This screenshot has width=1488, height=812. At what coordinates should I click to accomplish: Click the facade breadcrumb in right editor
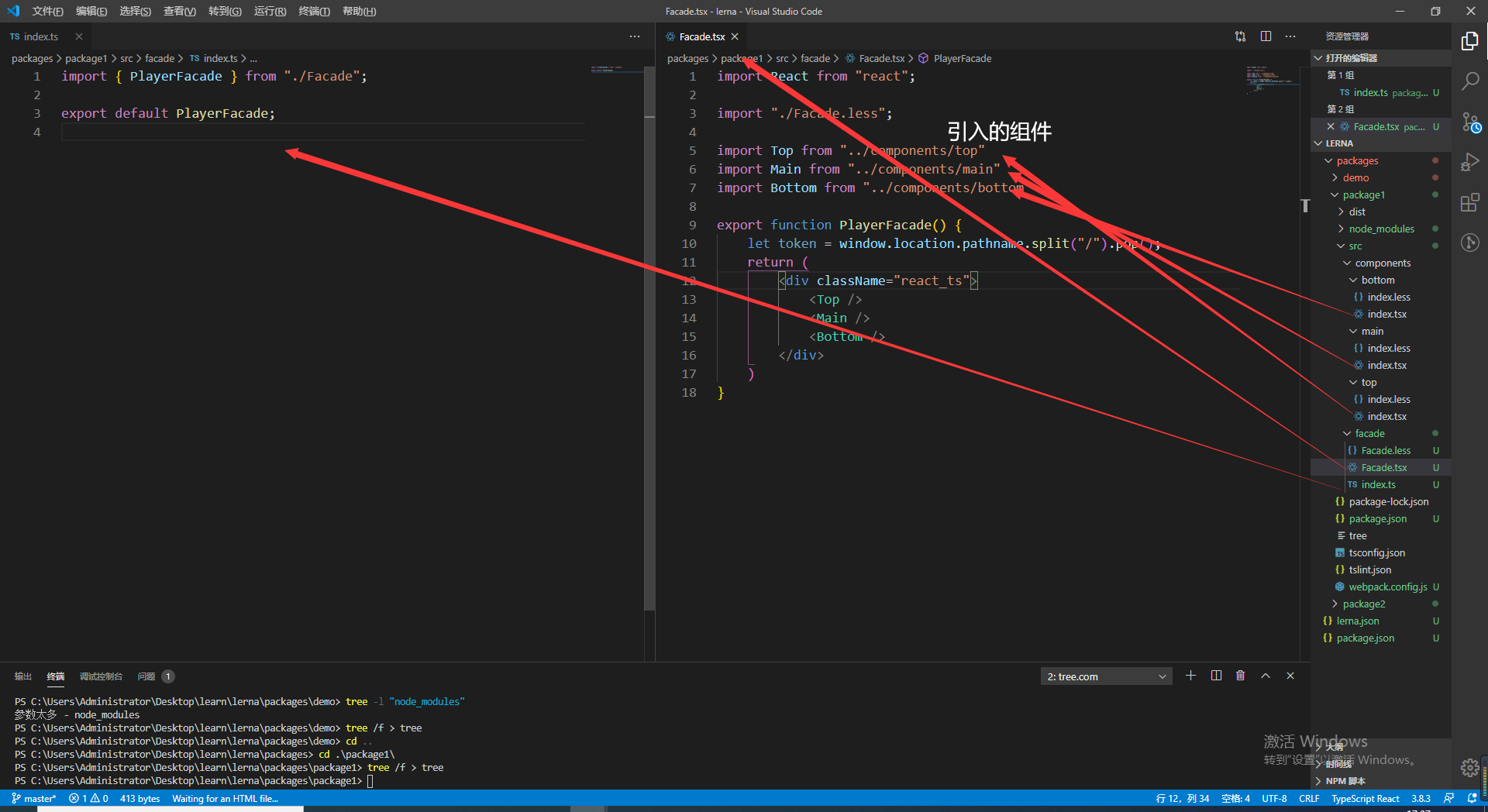(x=815, y=58)
